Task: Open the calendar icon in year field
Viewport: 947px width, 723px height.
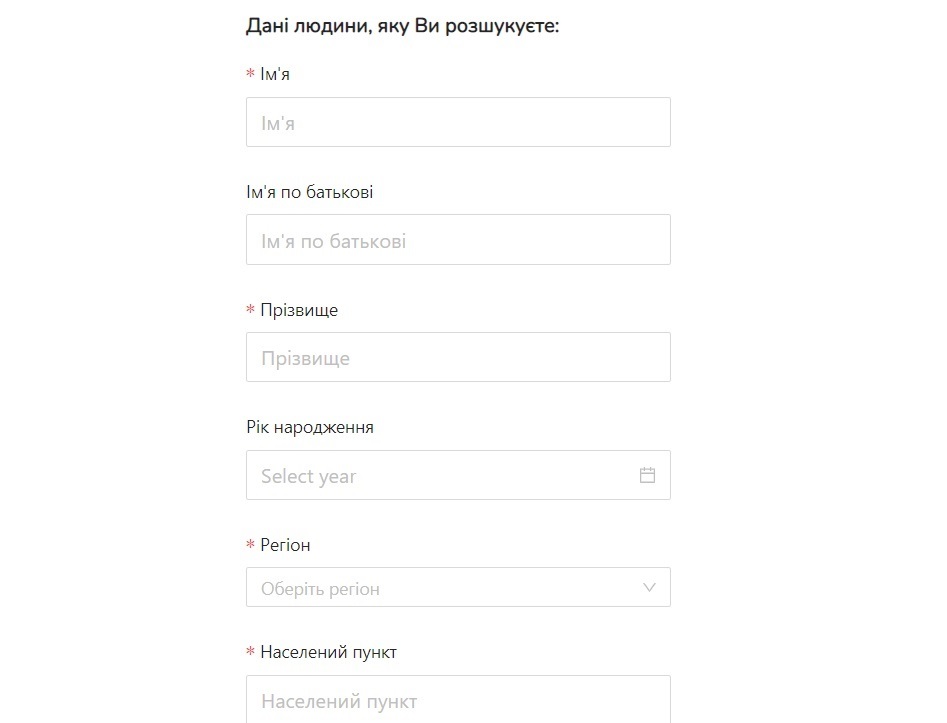Action: coord(647,475)
